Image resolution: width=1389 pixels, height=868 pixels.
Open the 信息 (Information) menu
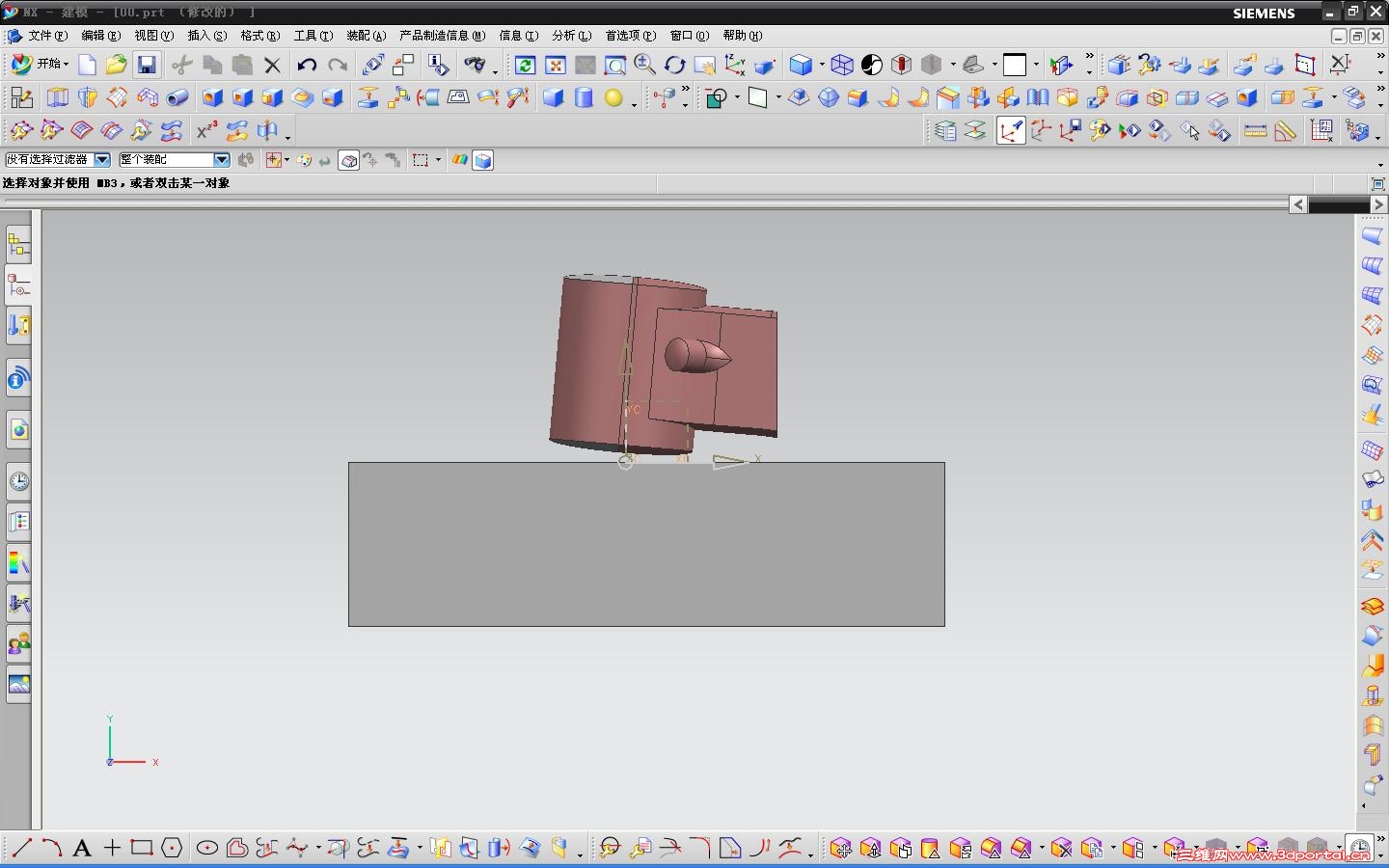pos(519,36)
